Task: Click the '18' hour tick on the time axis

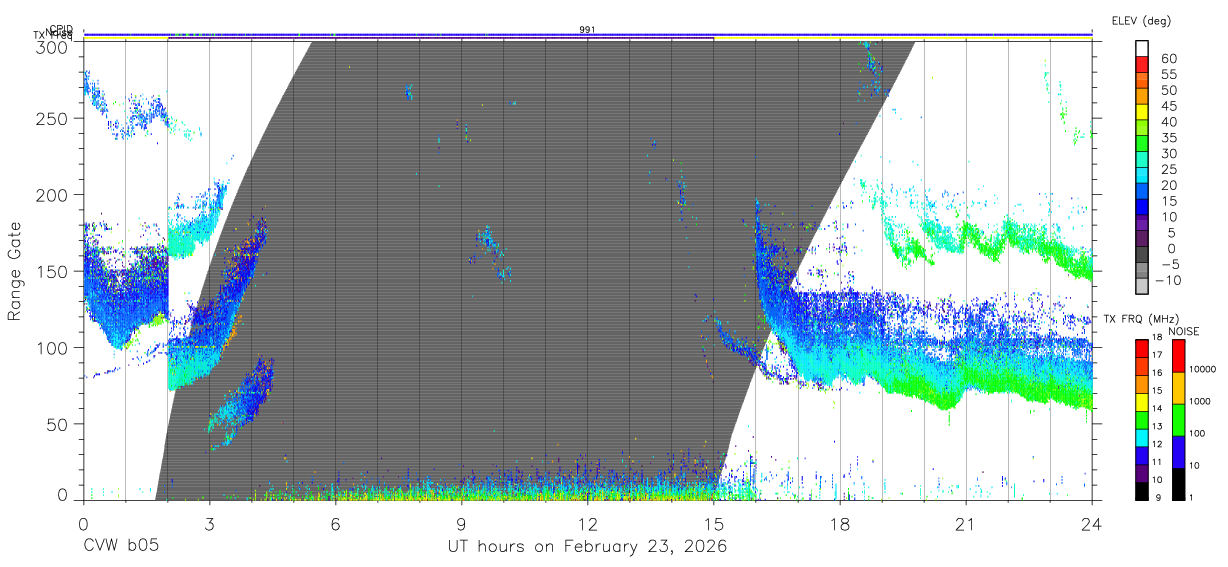Action: click(x=840, y=524)
